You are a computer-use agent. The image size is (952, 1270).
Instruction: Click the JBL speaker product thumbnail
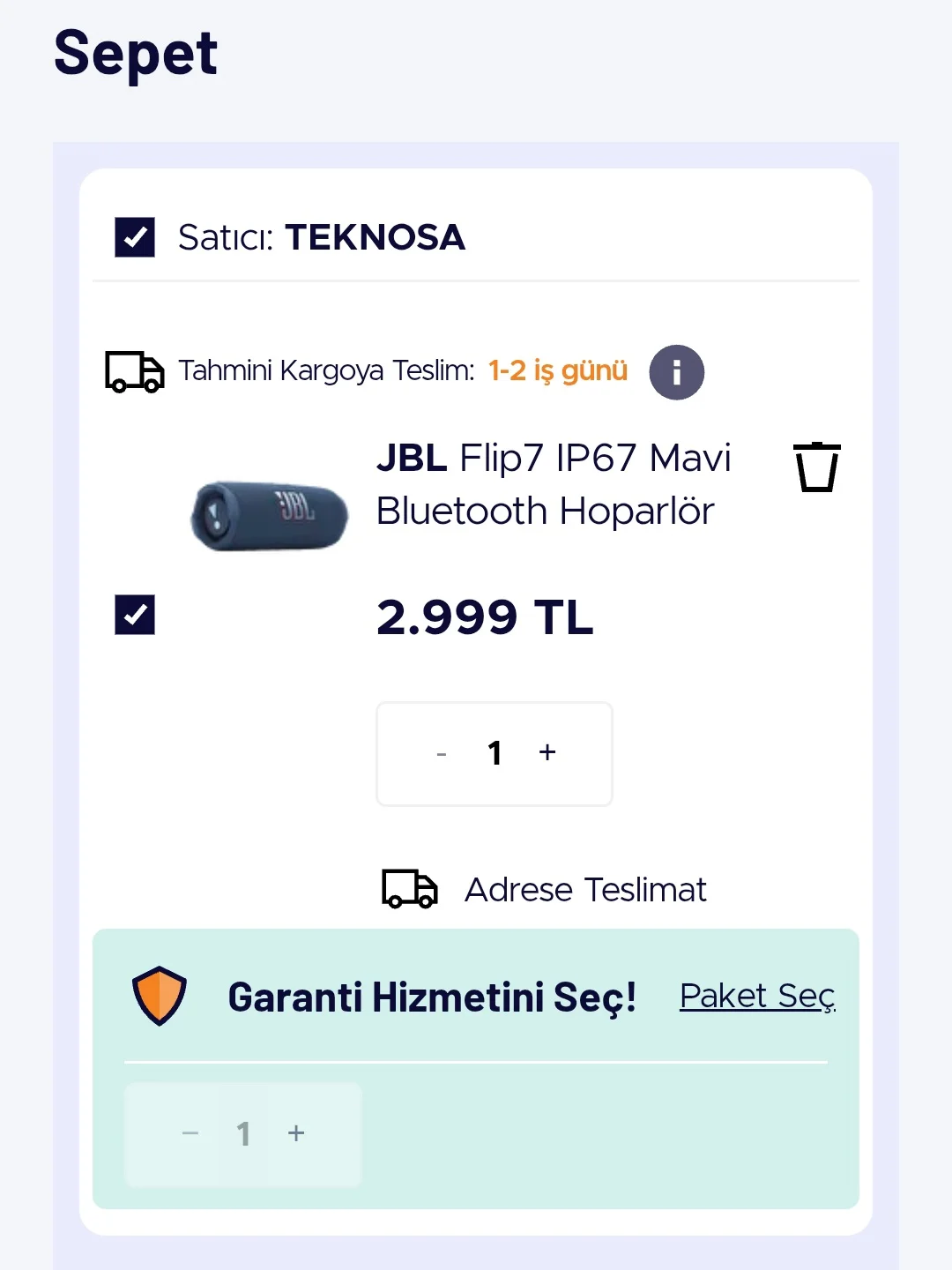[x=270, y=515]
